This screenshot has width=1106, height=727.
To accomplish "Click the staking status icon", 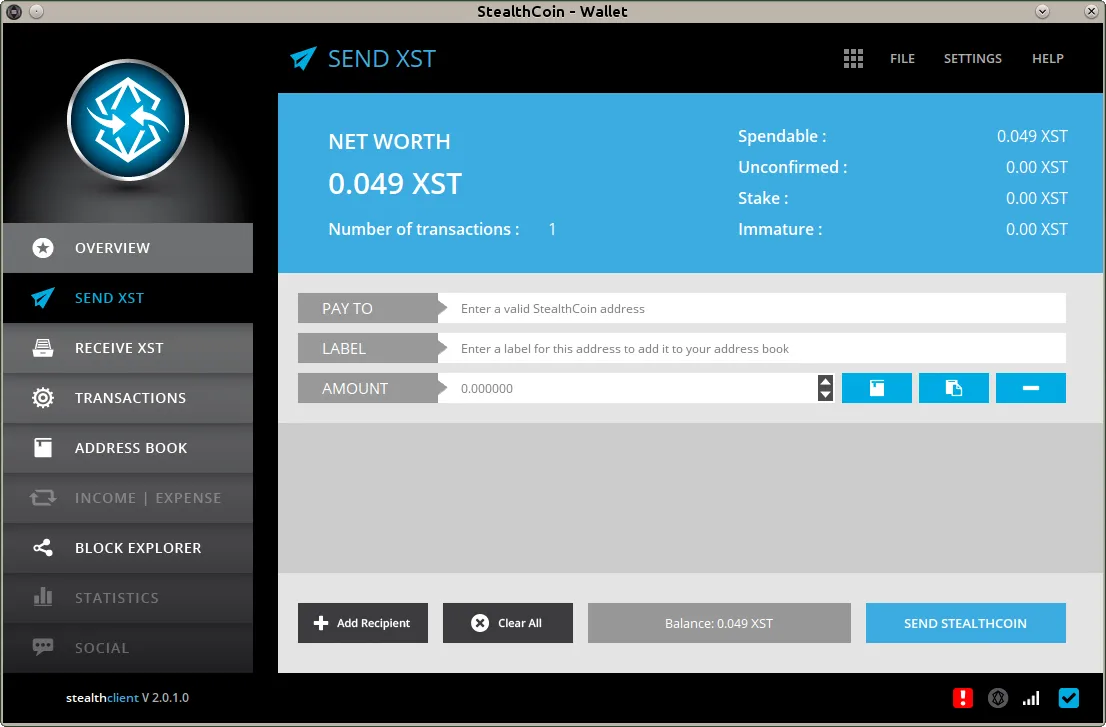I will [997, 698].
